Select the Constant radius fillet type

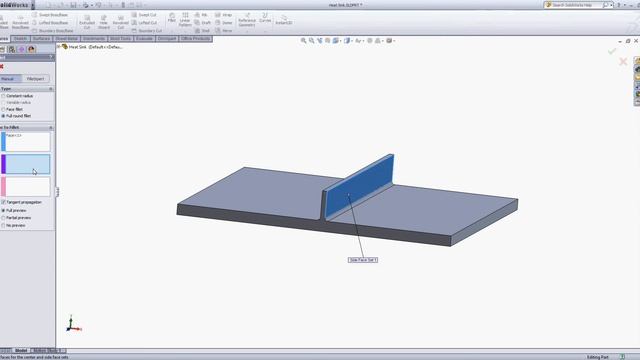[17, 96]
